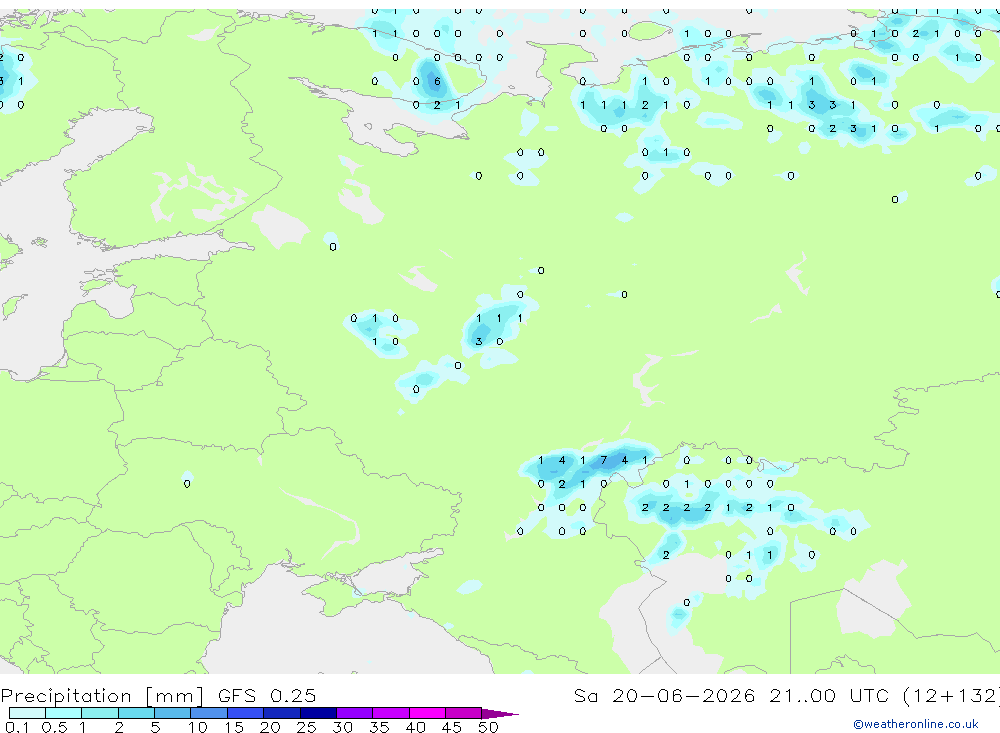Click the 'Sa 20-06-2026' date text
This screenshot has width=1000, height=733.
pos(664,695)
